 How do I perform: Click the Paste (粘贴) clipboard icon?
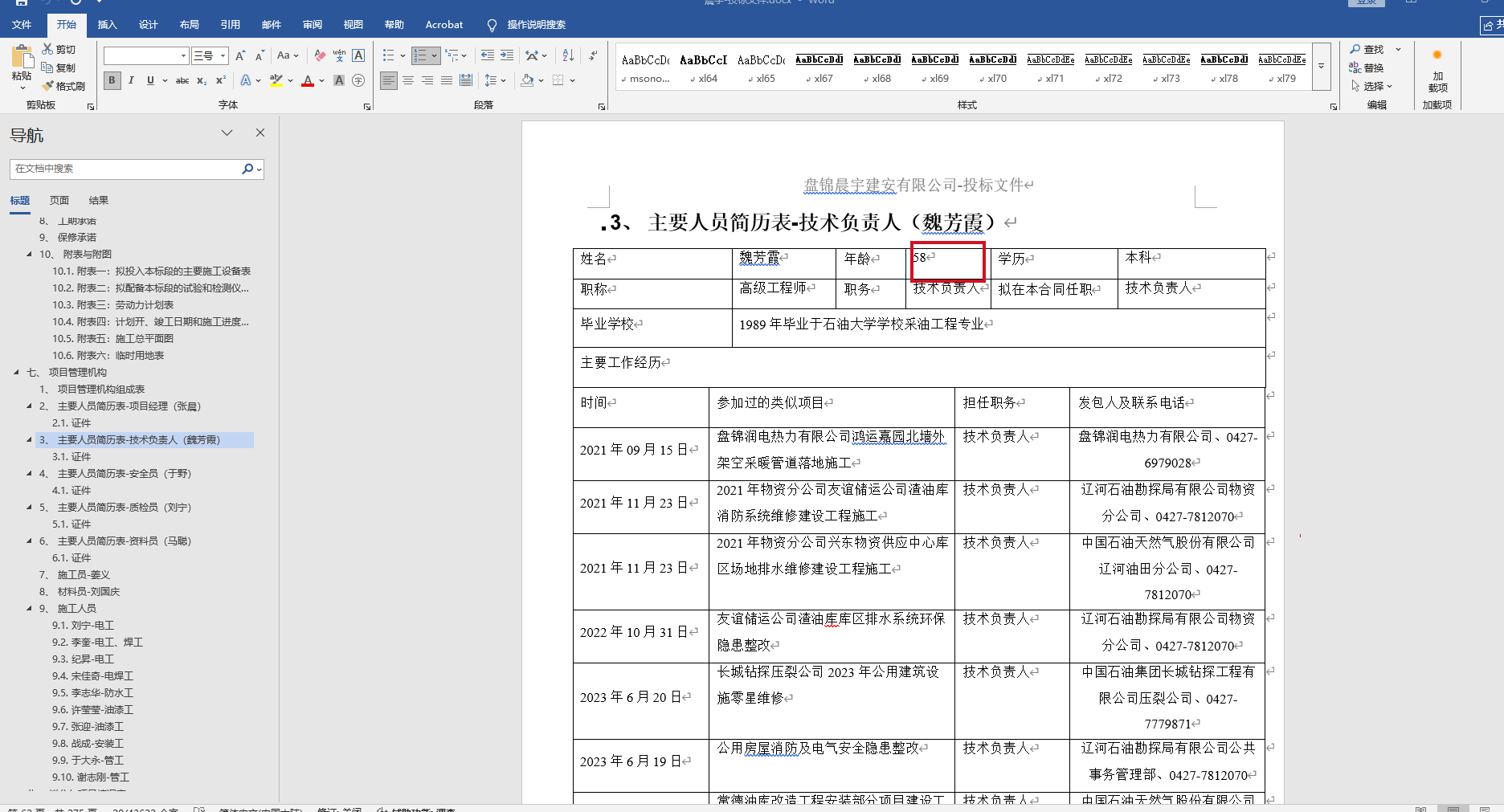click(22, 58)
